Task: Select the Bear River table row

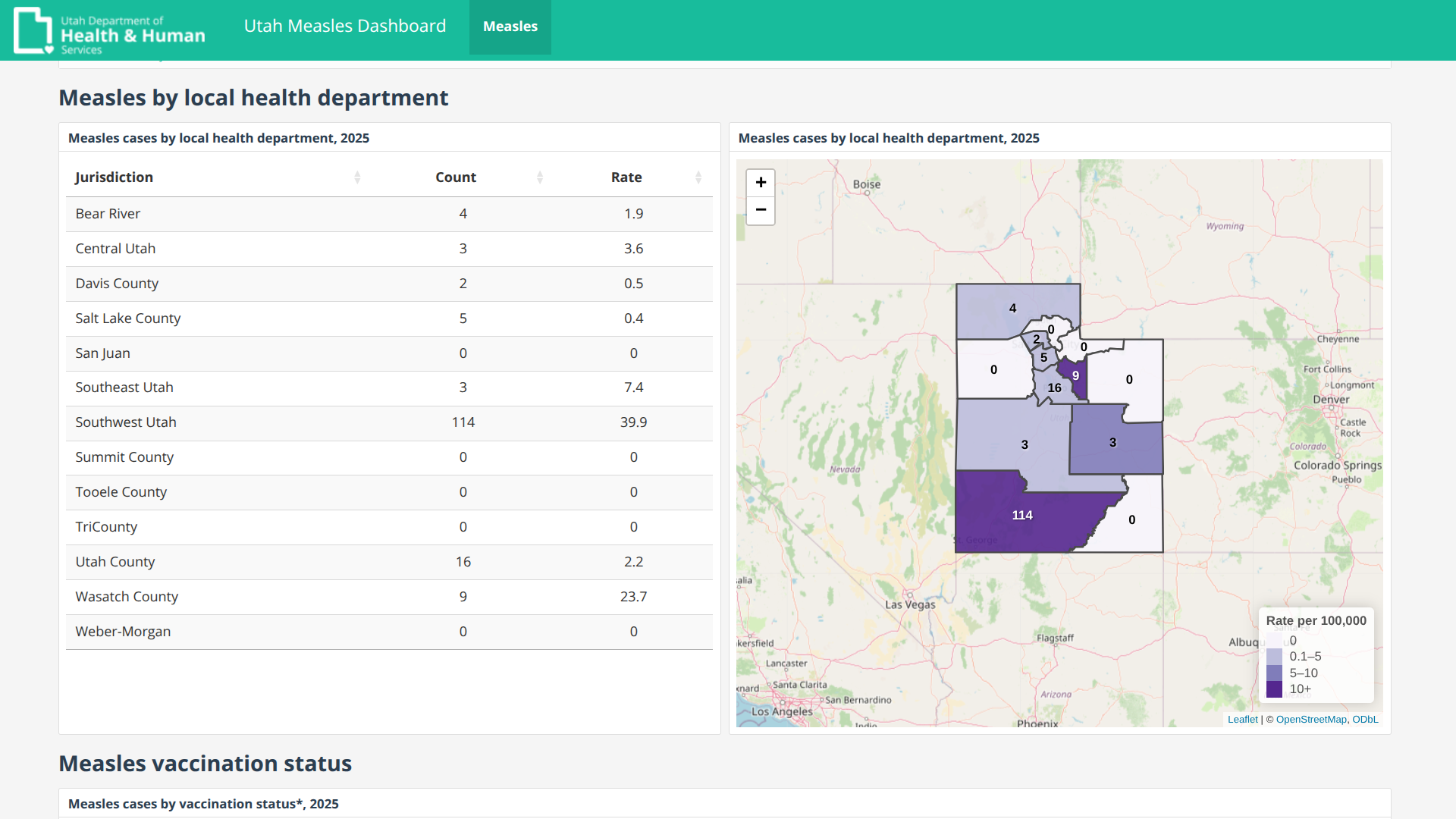Action: (x=388, y=214)
